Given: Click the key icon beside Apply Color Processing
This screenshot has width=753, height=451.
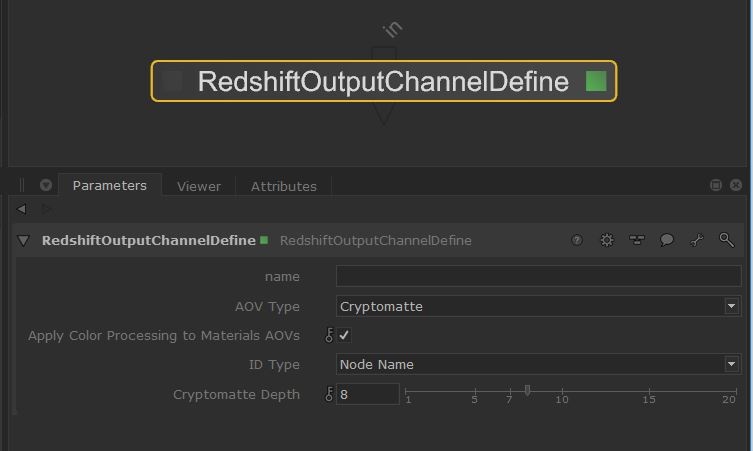Looking at the screenshot, I should point(329,335).
